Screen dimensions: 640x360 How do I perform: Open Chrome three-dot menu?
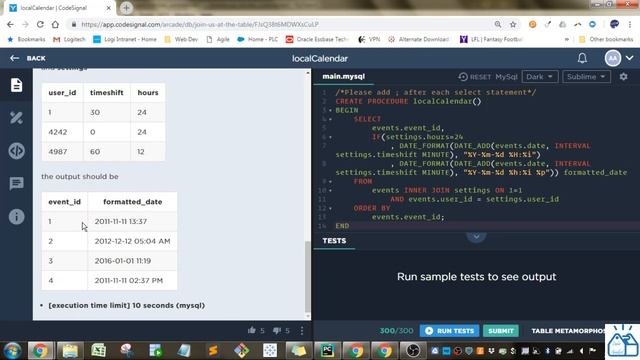pyautogui.click(x=631, y=24)
